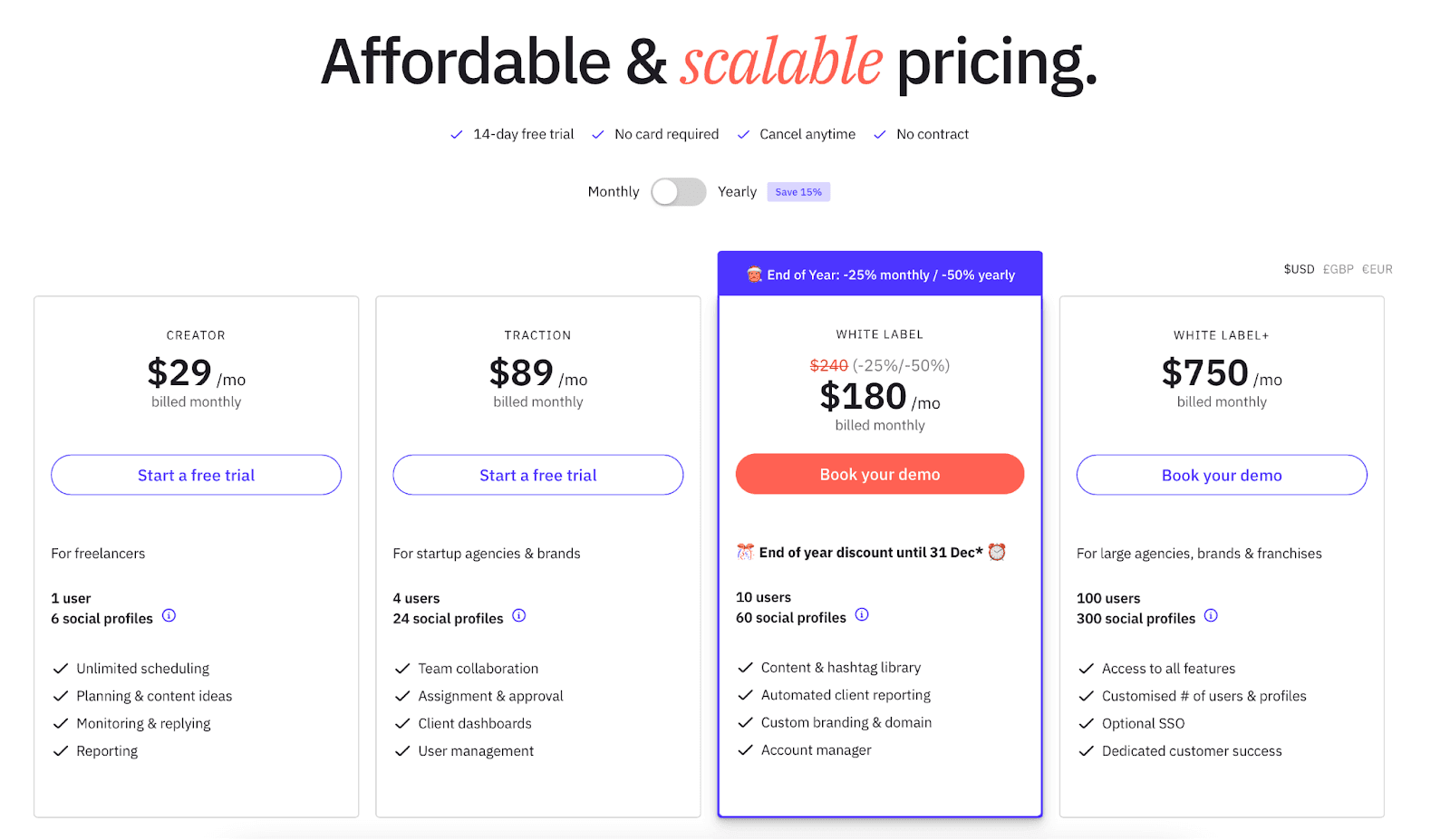This screenshot has width=1450, height=840.
Task: Click info icon beside 60 social profiles
Action: (862, 615)
